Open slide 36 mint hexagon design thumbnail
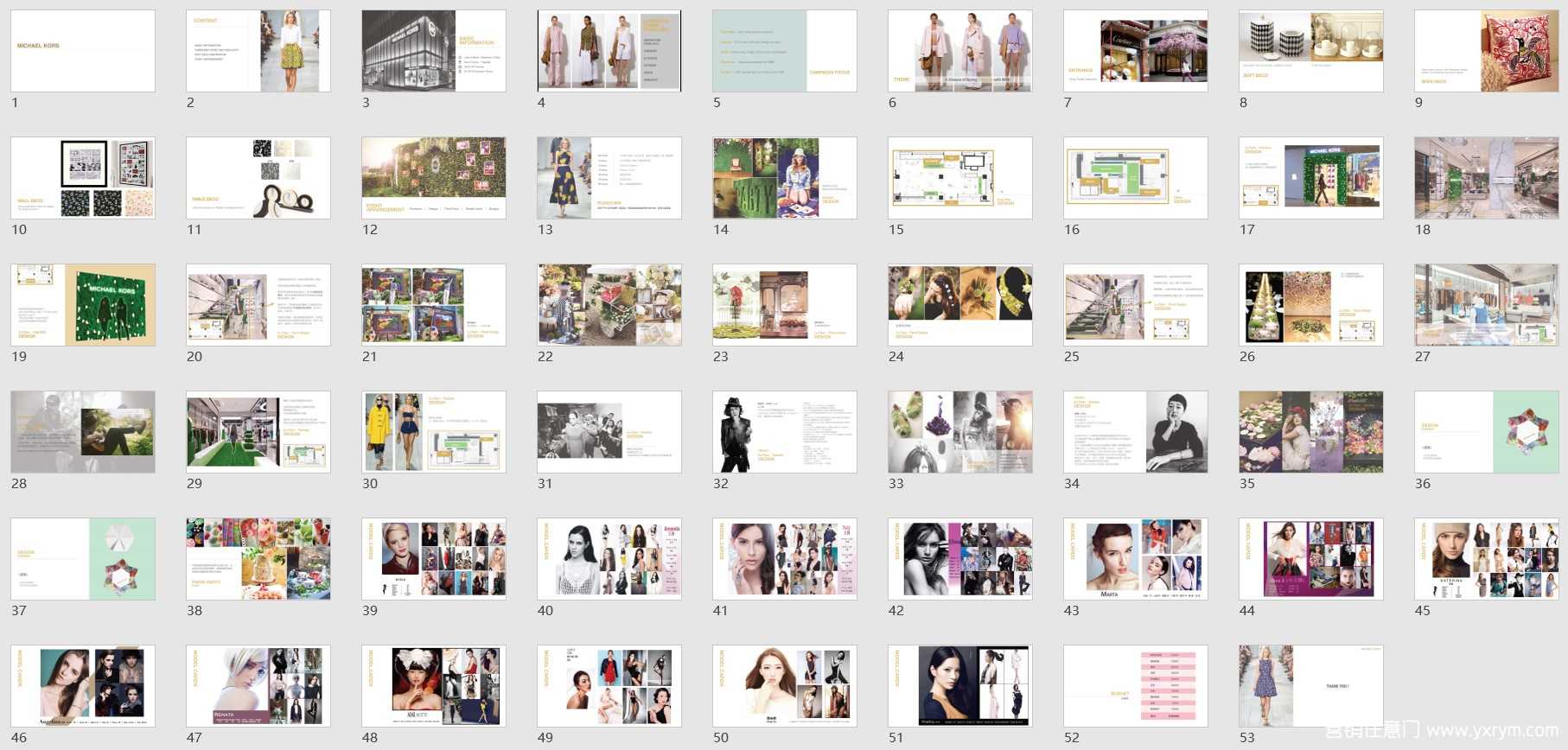The height and width of the screenshot is (750, 1568). click(x=1487, y=432)
